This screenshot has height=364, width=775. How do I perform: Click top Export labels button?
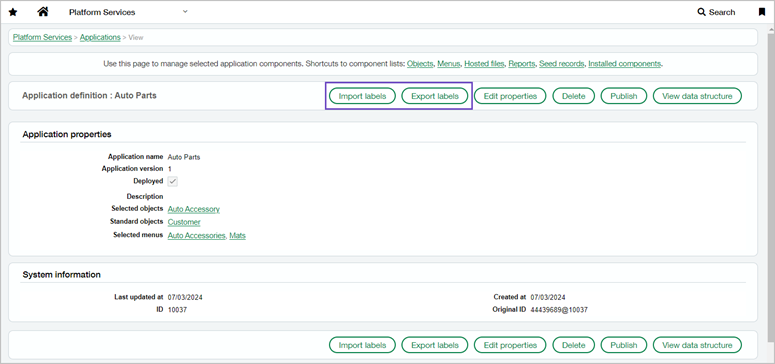click(x=435, y=96)
